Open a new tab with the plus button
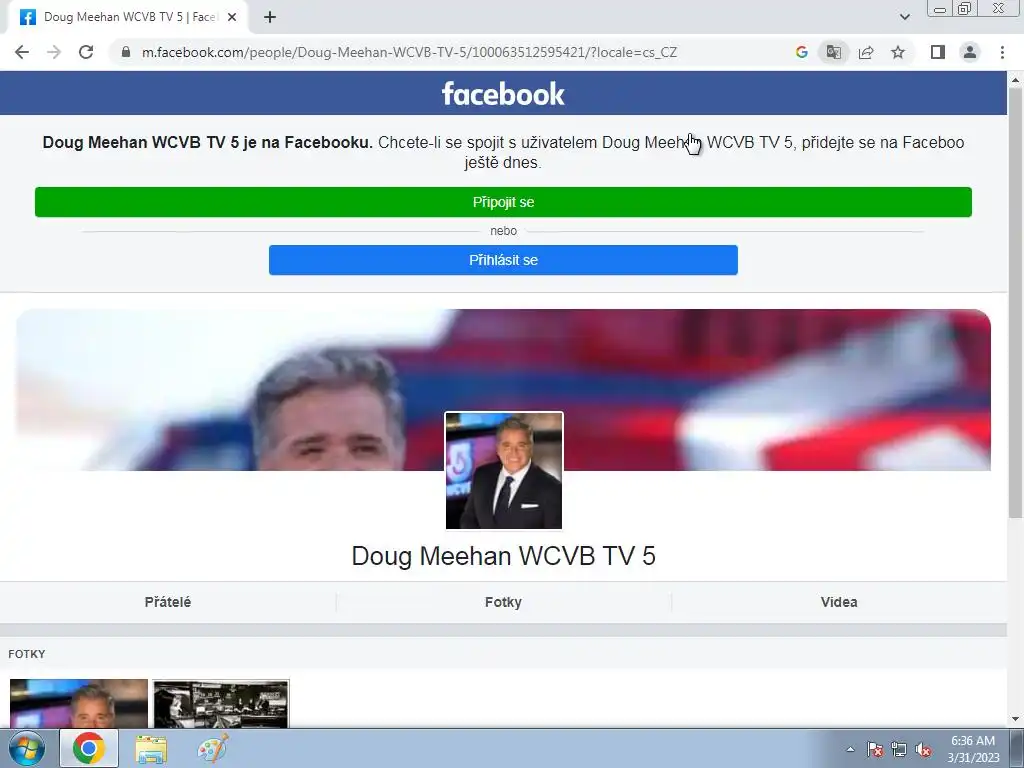This screenshot has height=768, width=1024. point(270,18)
